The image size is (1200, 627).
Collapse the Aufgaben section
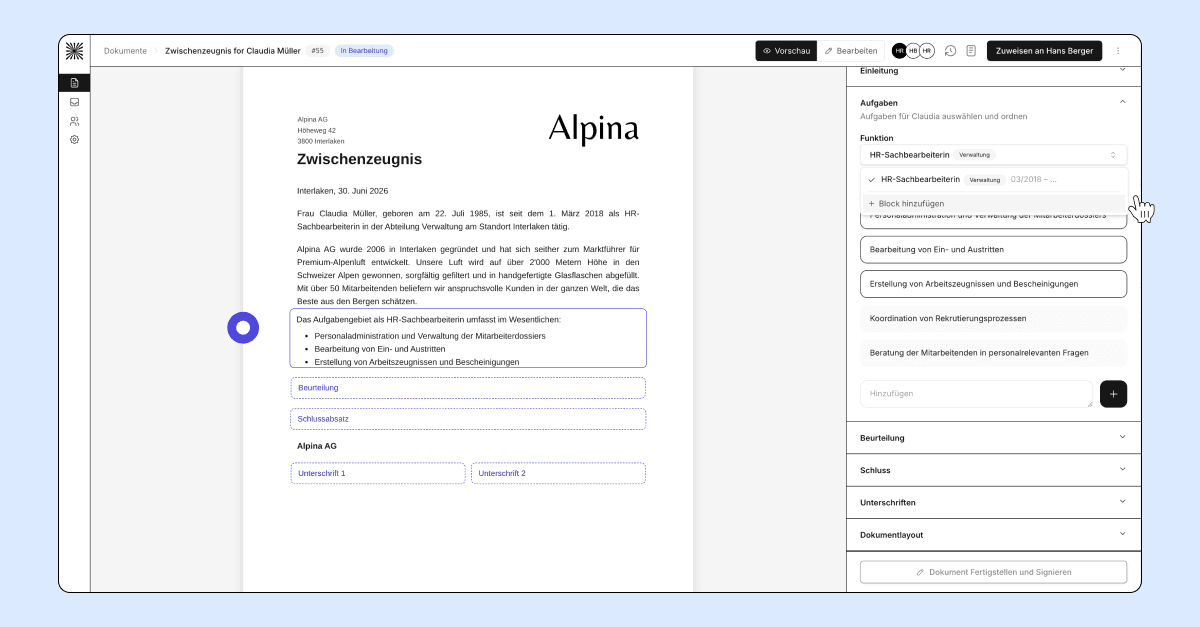coord(1122,102)
